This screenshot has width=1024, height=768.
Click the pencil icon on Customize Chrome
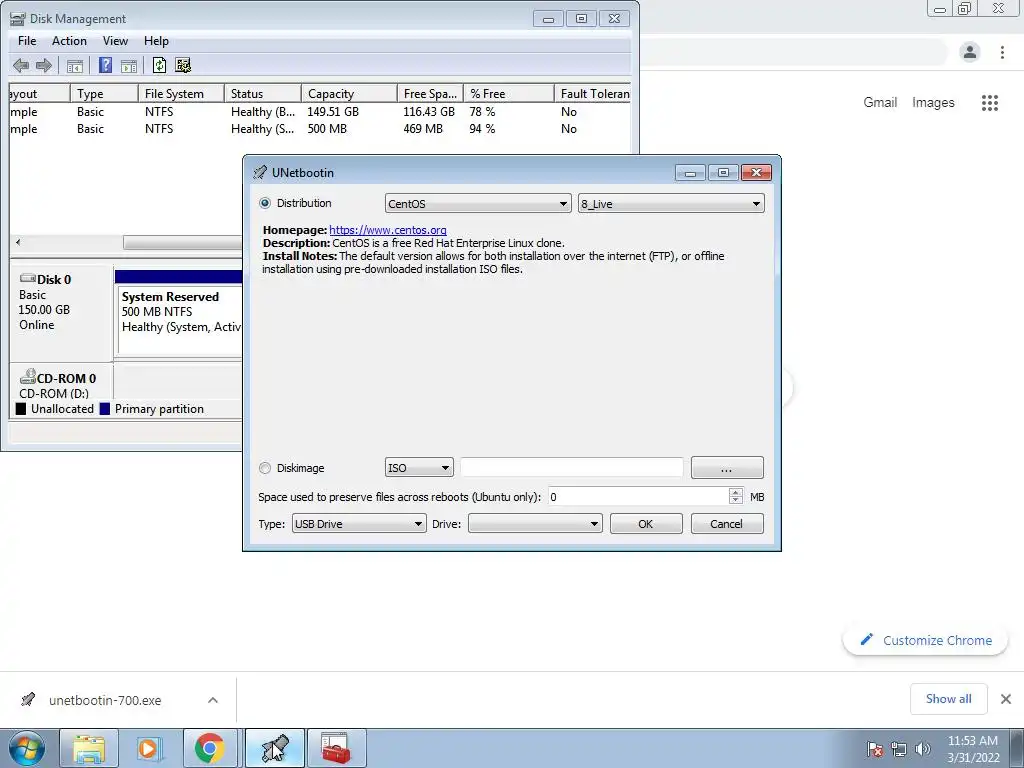click(867, 639)
